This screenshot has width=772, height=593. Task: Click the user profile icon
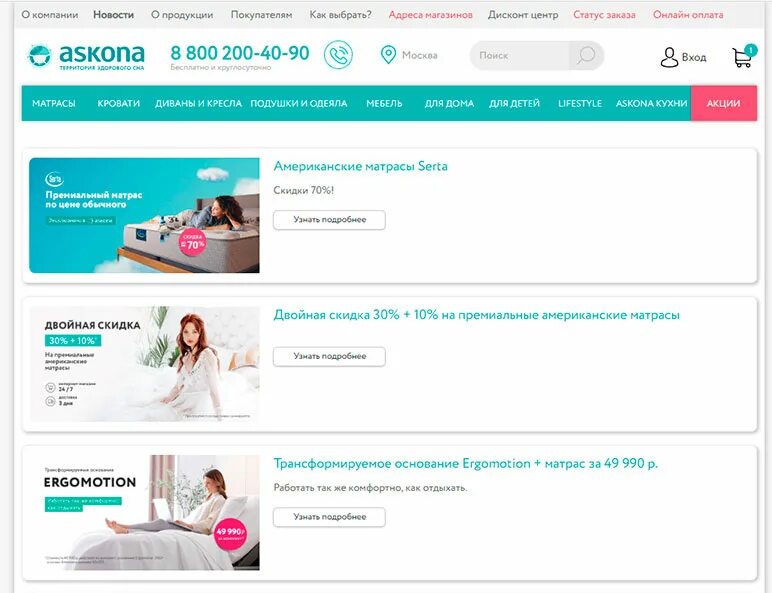(669, 57)
